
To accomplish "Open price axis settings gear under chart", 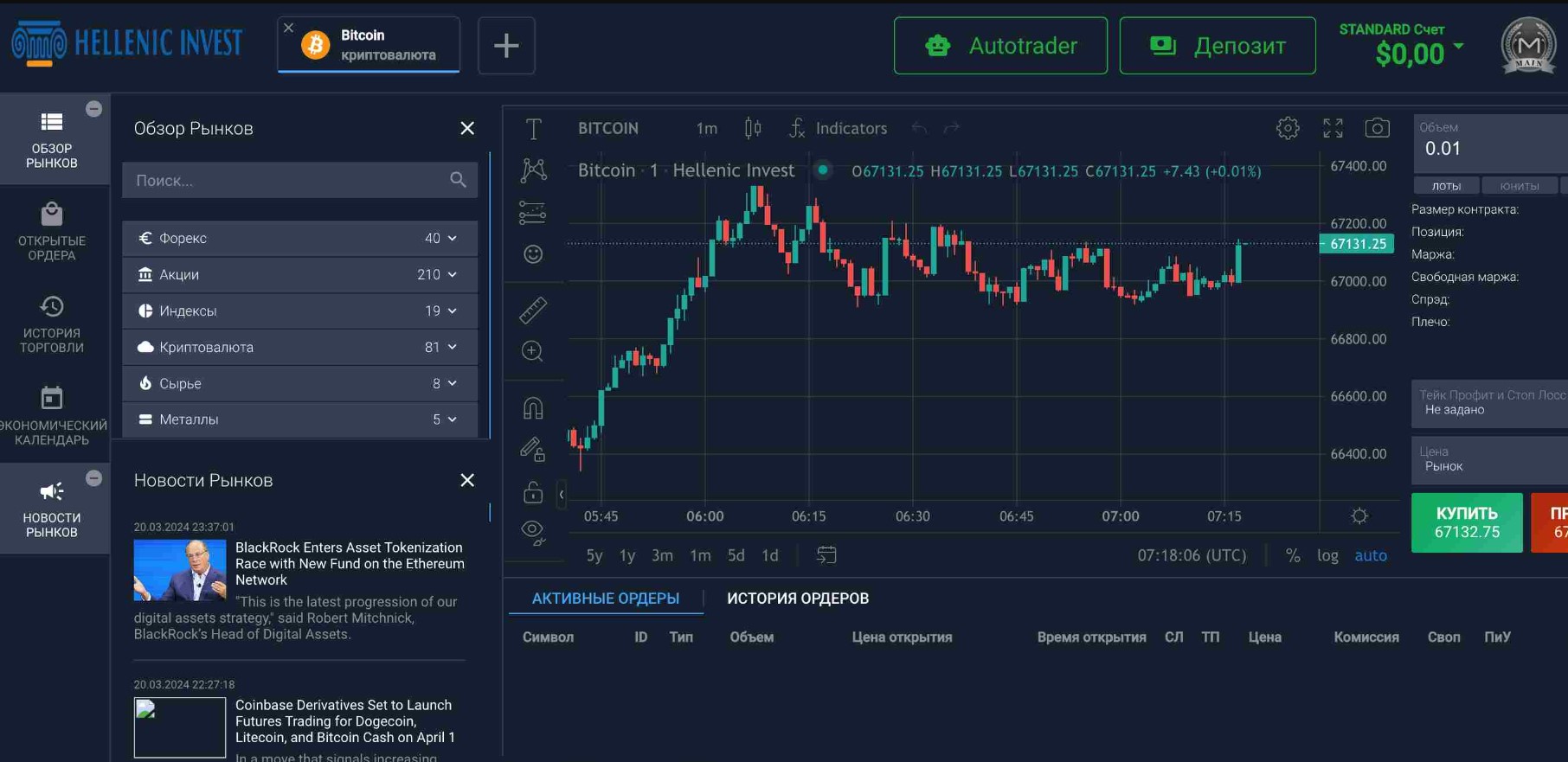I will (1359, 516).
